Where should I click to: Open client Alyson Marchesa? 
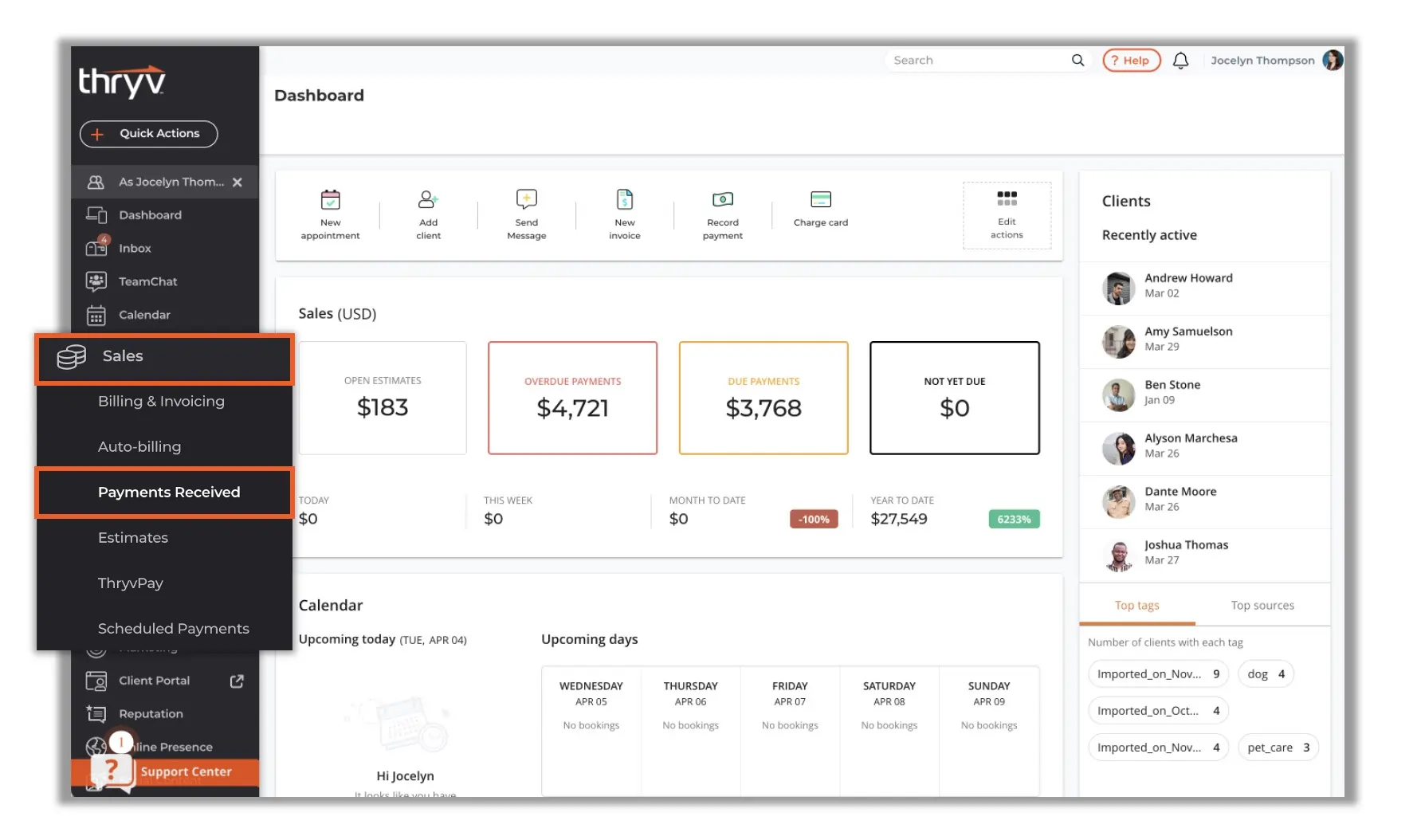(1205, 449)
